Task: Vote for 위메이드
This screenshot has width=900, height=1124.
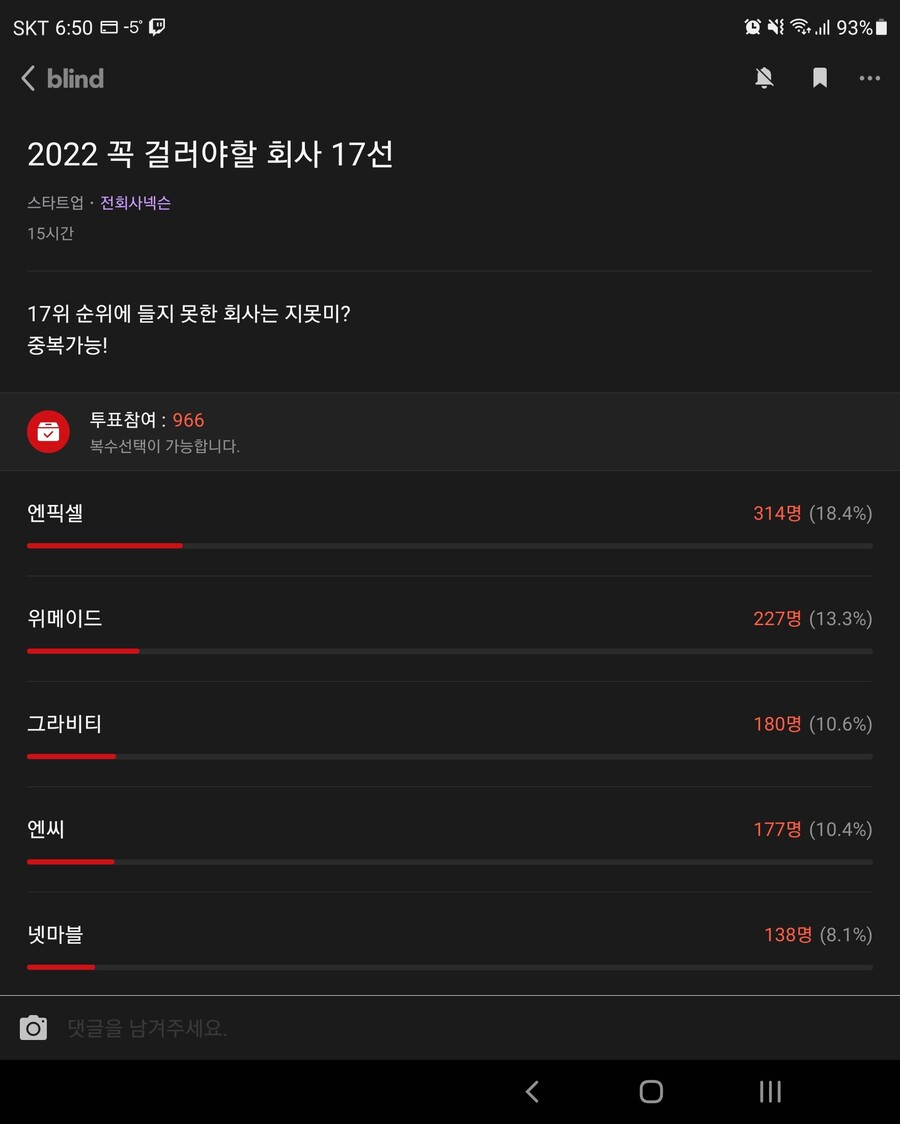Action: pyautogui.click(x=66, y=618)
